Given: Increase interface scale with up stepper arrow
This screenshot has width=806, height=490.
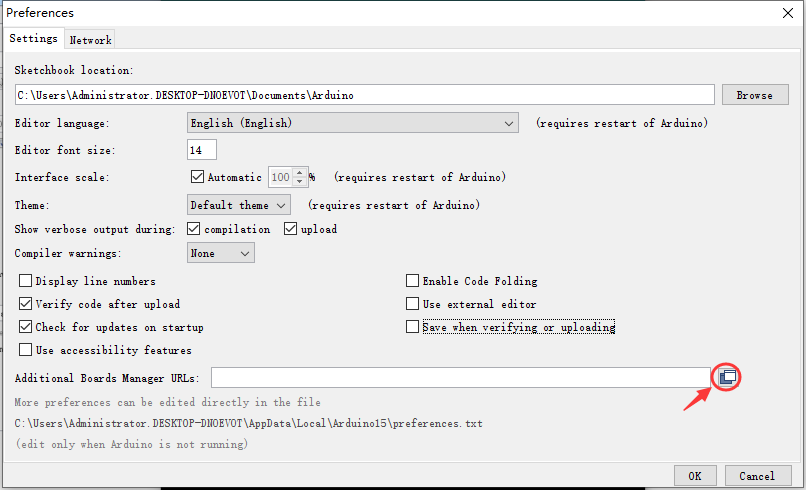Looking at the screenshot, I should click(x=300, y=172).
